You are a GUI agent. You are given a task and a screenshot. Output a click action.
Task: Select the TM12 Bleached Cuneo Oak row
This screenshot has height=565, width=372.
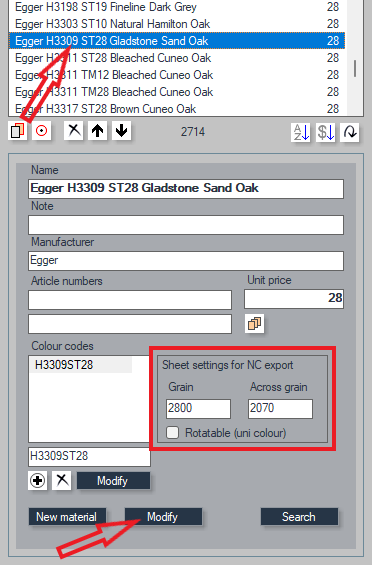pyautogui.click(x=177, y=75)
